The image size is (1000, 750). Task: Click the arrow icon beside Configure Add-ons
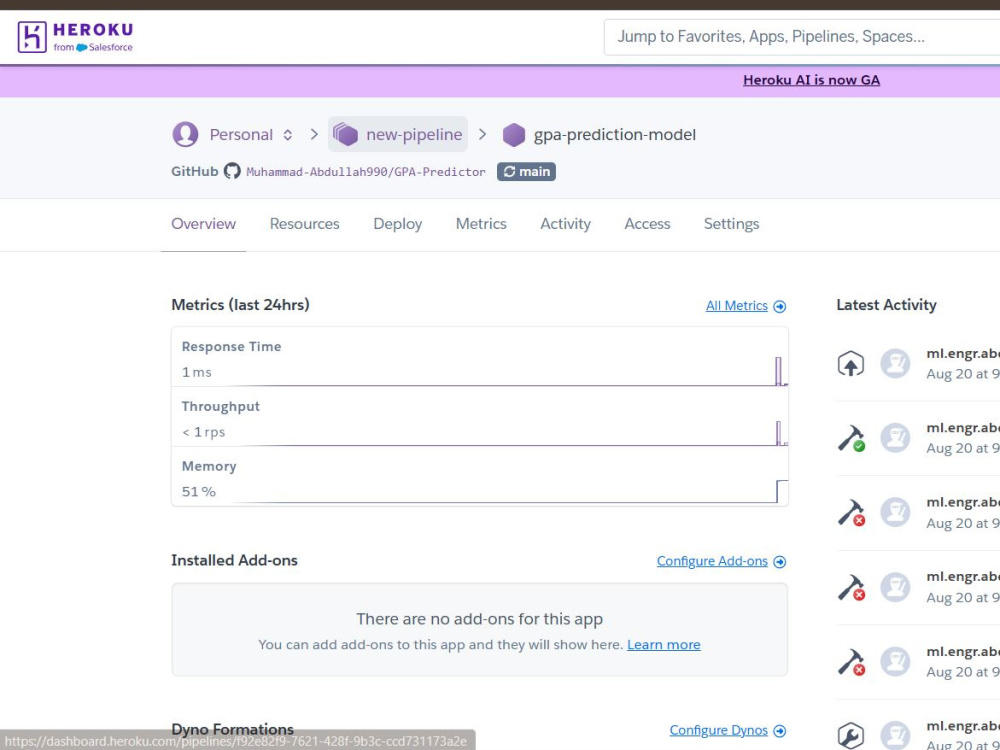pyautogui.click(x=779, y=562)
